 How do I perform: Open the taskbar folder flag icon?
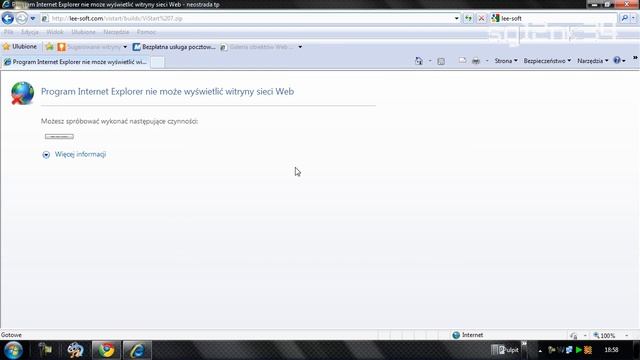click(x=45, y=350)
